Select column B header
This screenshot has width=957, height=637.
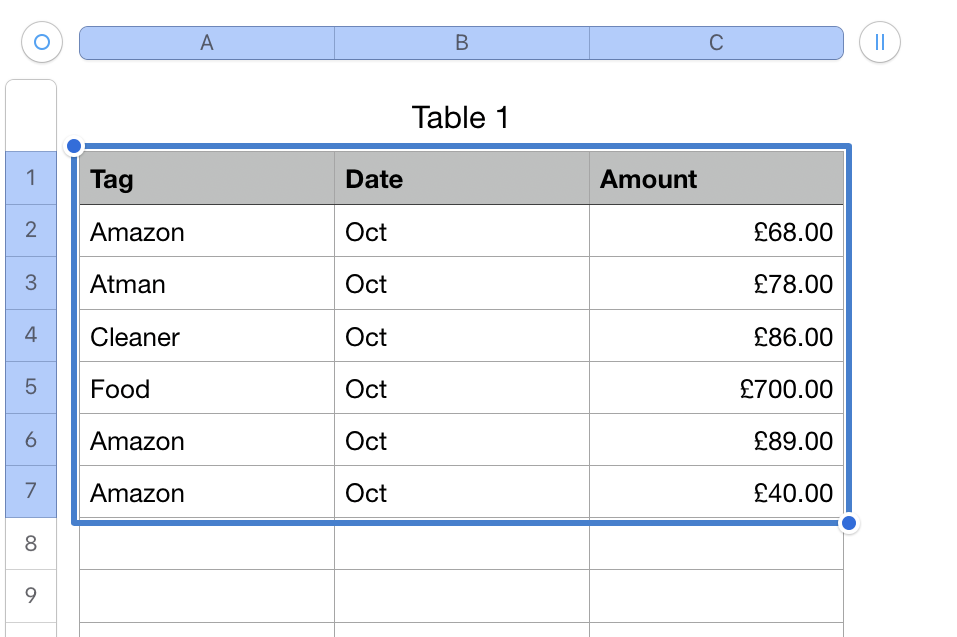tap(462, 43)
